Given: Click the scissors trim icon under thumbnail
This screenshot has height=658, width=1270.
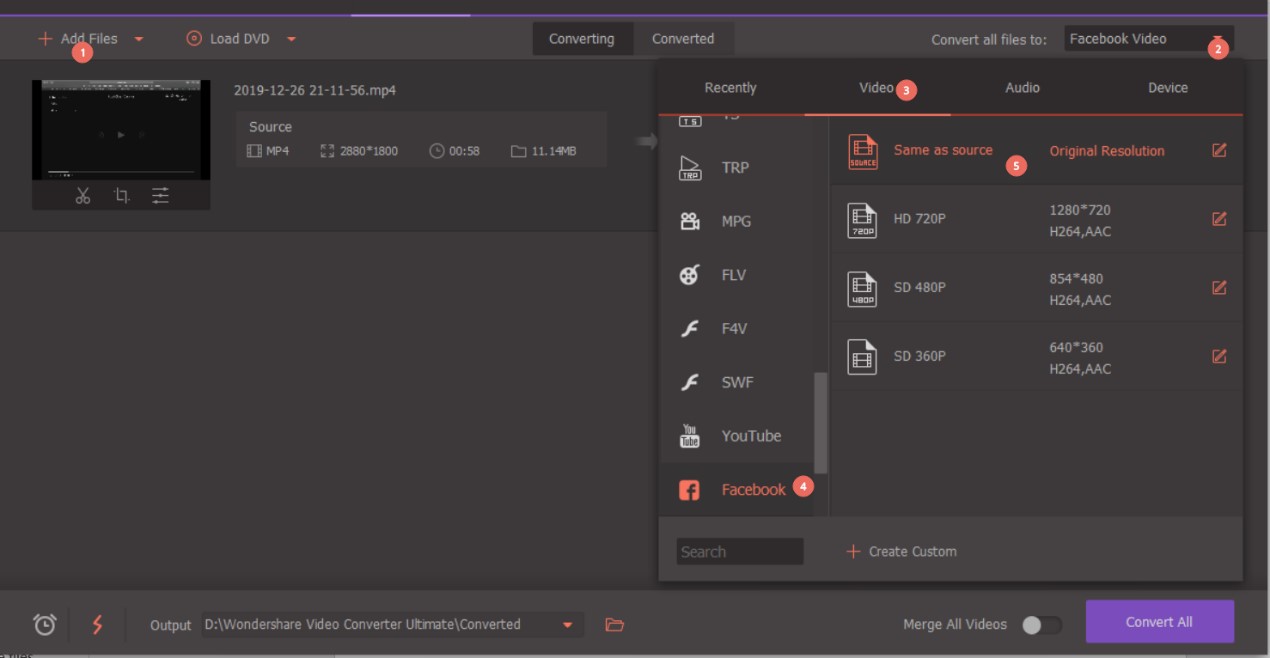Looking at the screenshot, I should (x=83, y=196).
